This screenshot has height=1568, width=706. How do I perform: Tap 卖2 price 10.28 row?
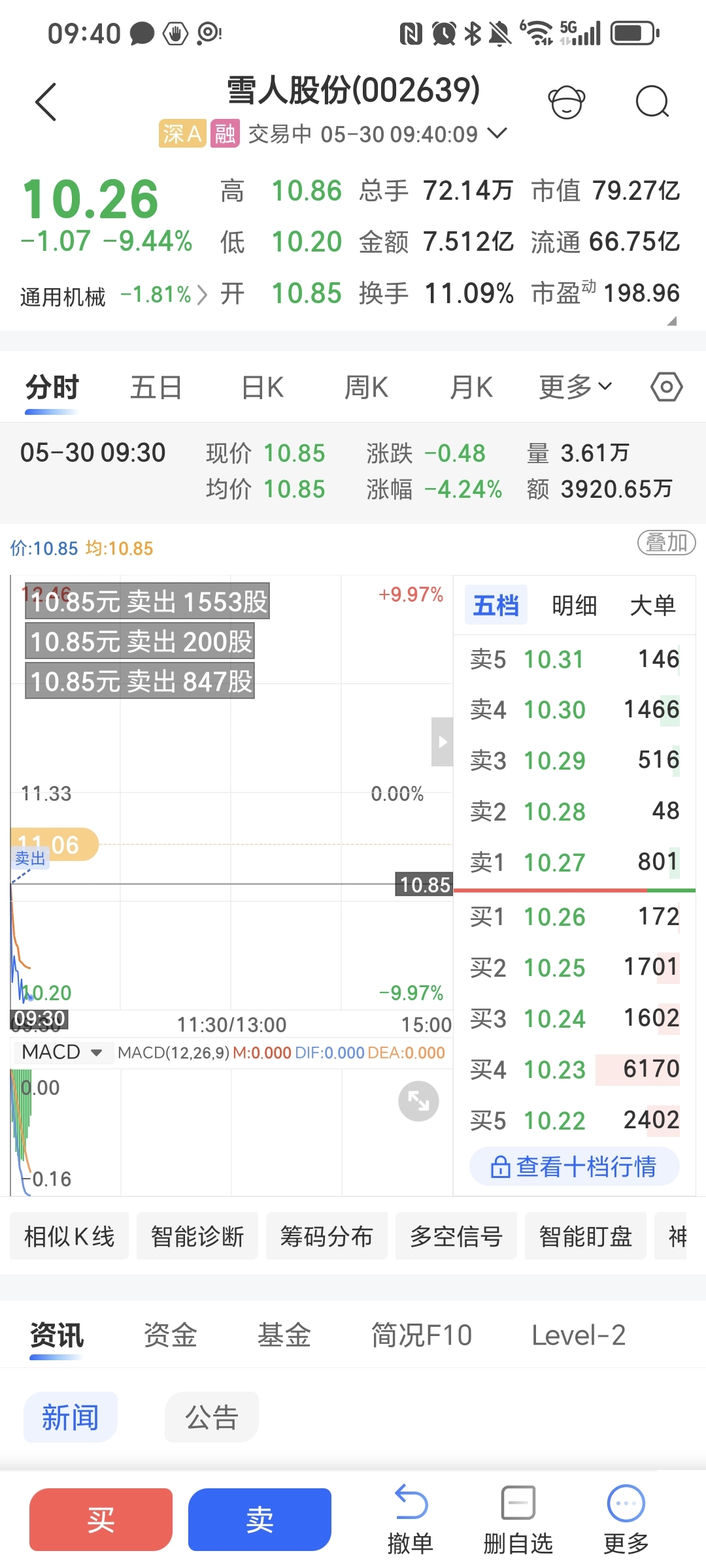point(575,811)
